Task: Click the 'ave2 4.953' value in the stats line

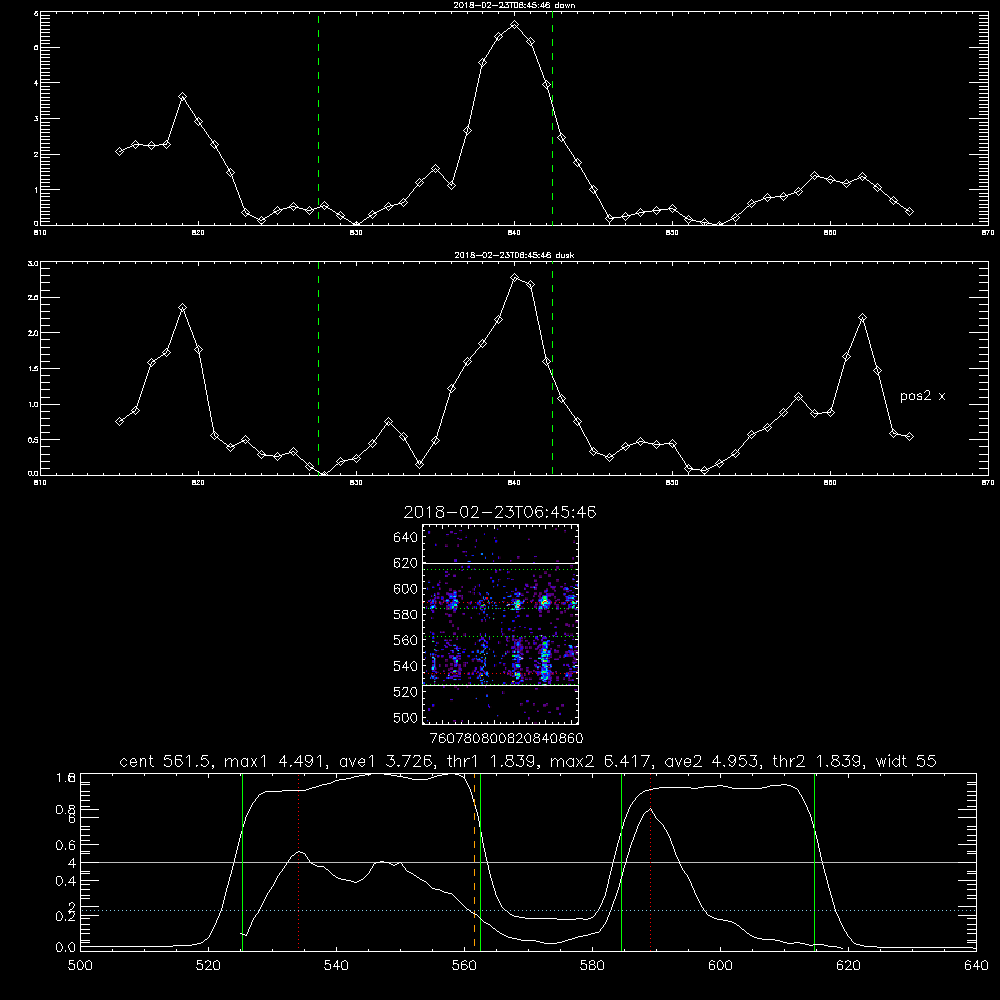Action: (710, 761)
